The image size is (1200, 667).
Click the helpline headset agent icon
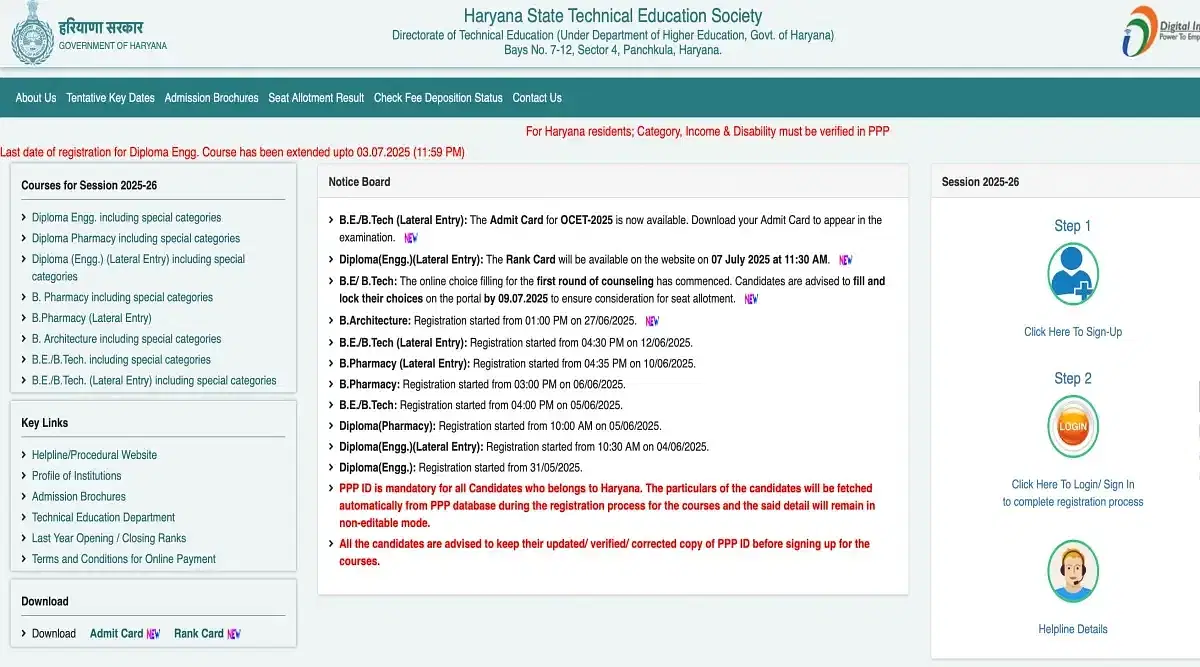coord(1073,571)
